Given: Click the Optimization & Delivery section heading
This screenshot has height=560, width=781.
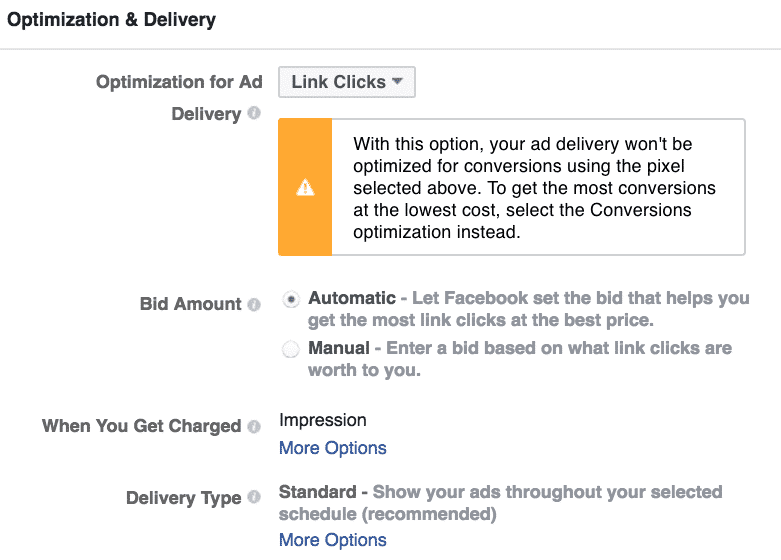Looking at the screenshot, I should pos(112,19).
